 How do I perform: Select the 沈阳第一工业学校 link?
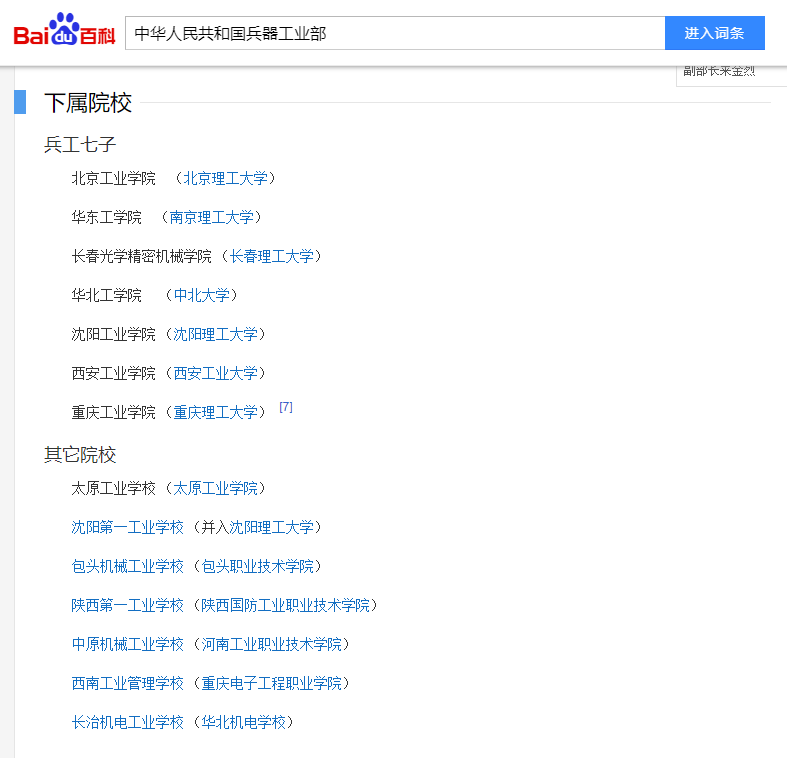(127, 527)
